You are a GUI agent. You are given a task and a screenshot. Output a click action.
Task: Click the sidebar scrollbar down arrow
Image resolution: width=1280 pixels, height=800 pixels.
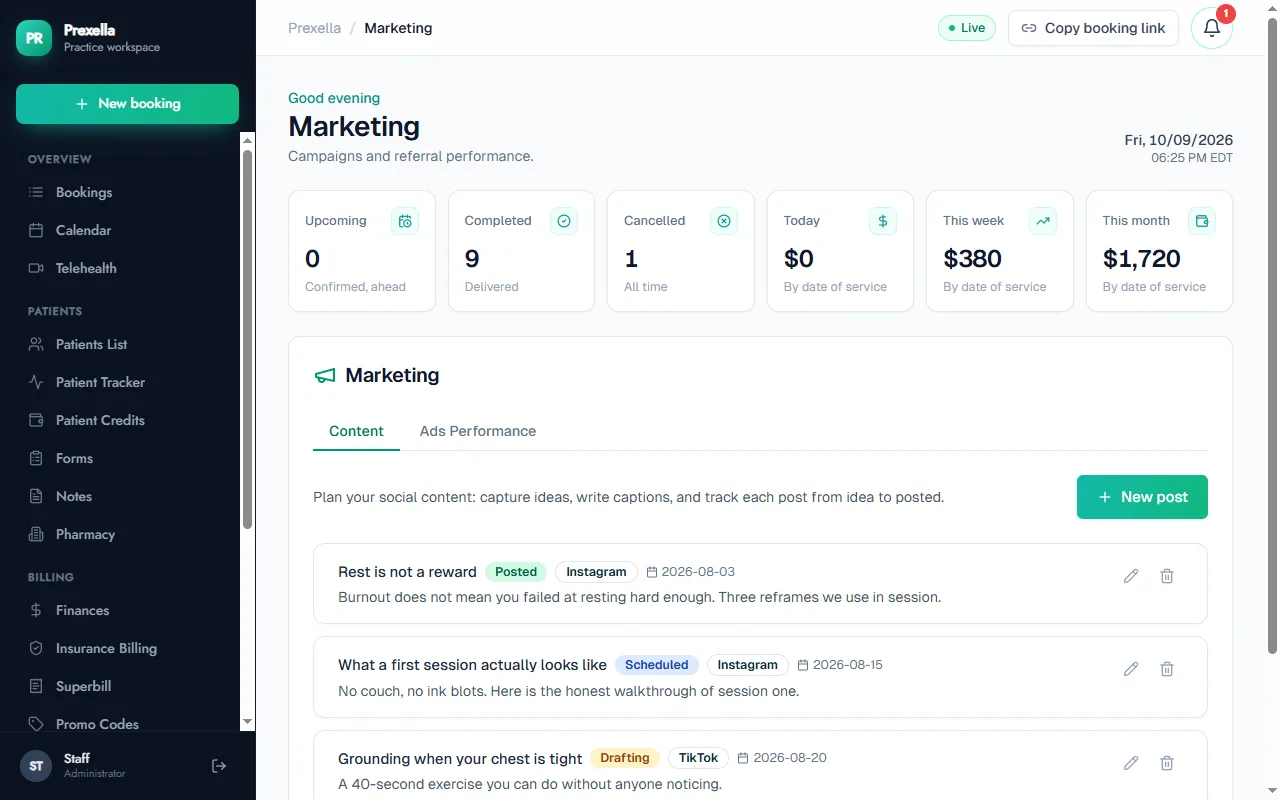coord(248,722)
